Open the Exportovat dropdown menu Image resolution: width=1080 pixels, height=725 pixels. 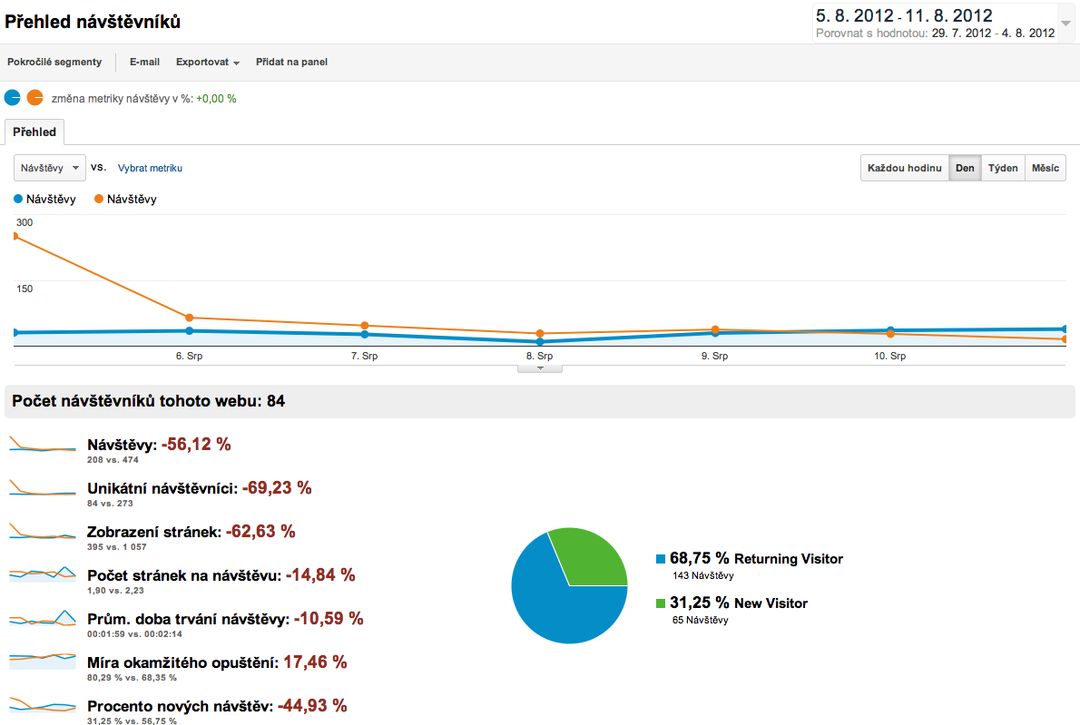[x=207, y=62]
